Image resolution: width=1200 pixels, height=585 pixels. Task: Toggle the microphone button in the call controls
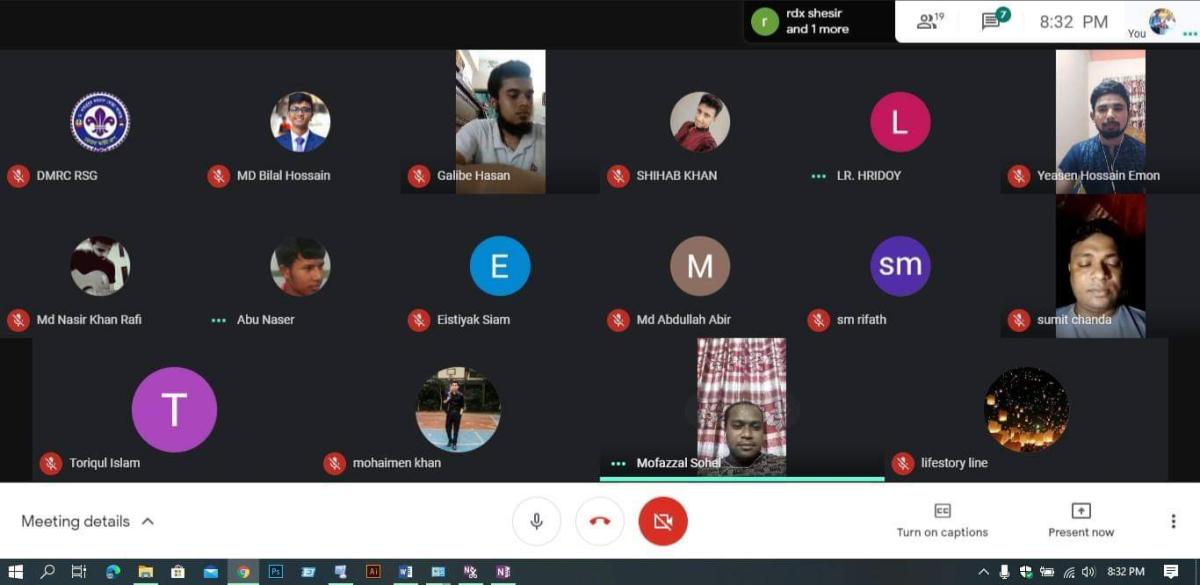pyautogui.click(x=536, y=521)
